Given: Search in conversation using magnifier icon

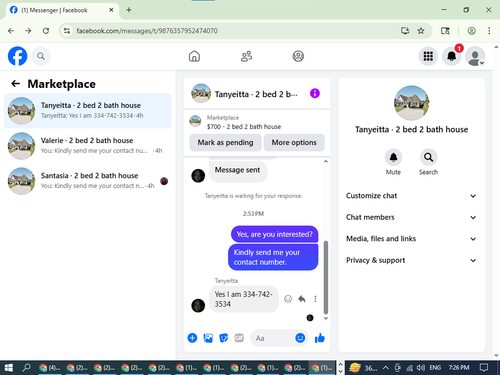Looking at the screenshot, I should tap(428, 157).
